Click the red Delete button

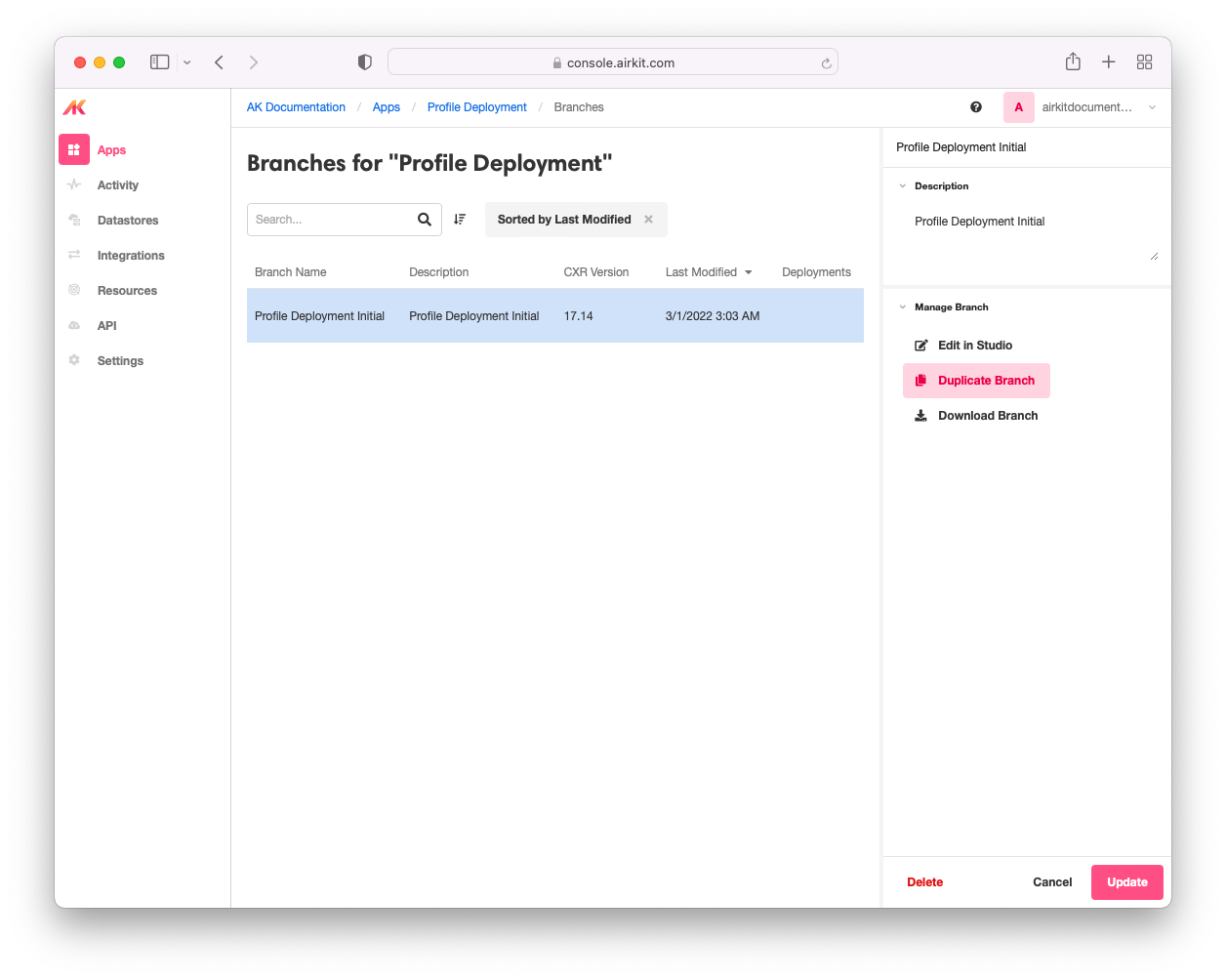[x=925, y=882]
